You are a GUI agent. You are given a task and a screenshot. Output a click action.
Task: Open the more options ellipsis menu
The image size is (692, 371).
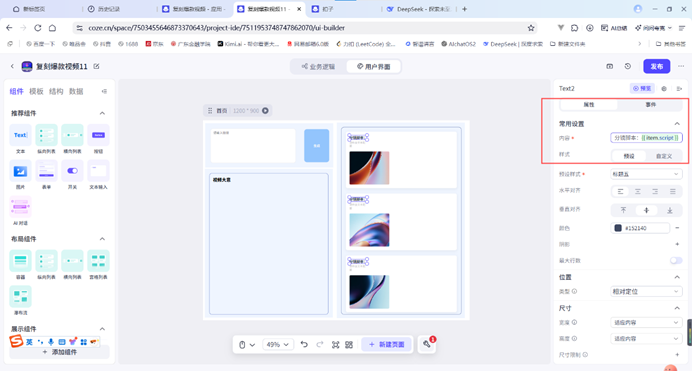click(x=681, y=66)
